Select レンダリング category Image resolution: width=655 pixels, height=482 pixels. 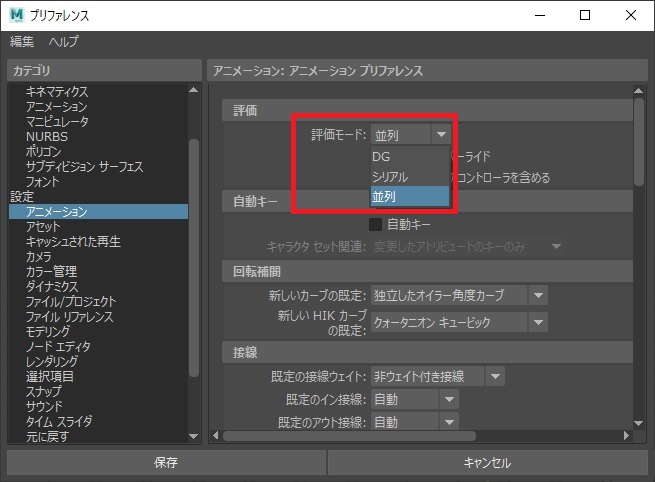52,361
